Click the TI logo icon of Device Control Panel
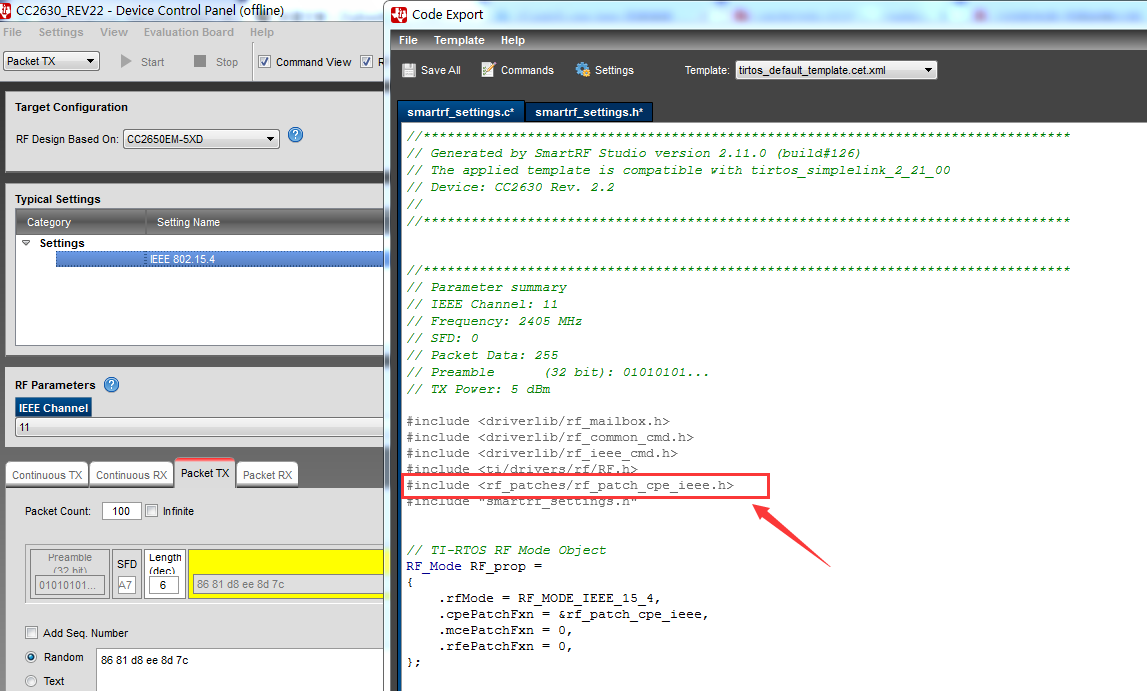 tap(5, 10)
